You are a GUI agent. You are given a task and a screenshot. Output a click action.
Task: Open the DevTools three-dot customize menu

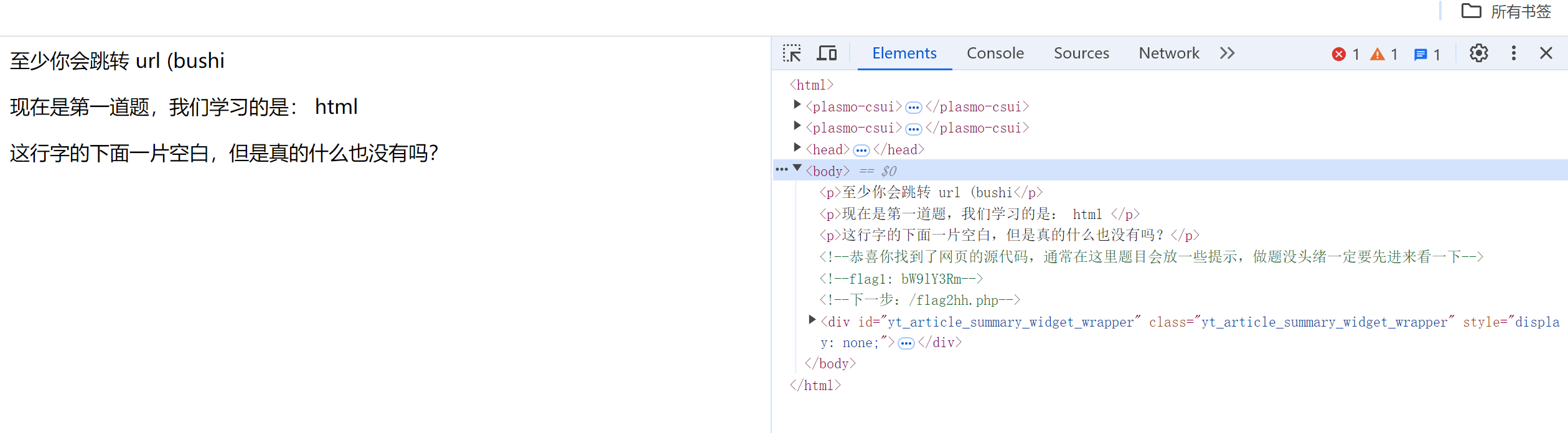[x=1514, y=54]
